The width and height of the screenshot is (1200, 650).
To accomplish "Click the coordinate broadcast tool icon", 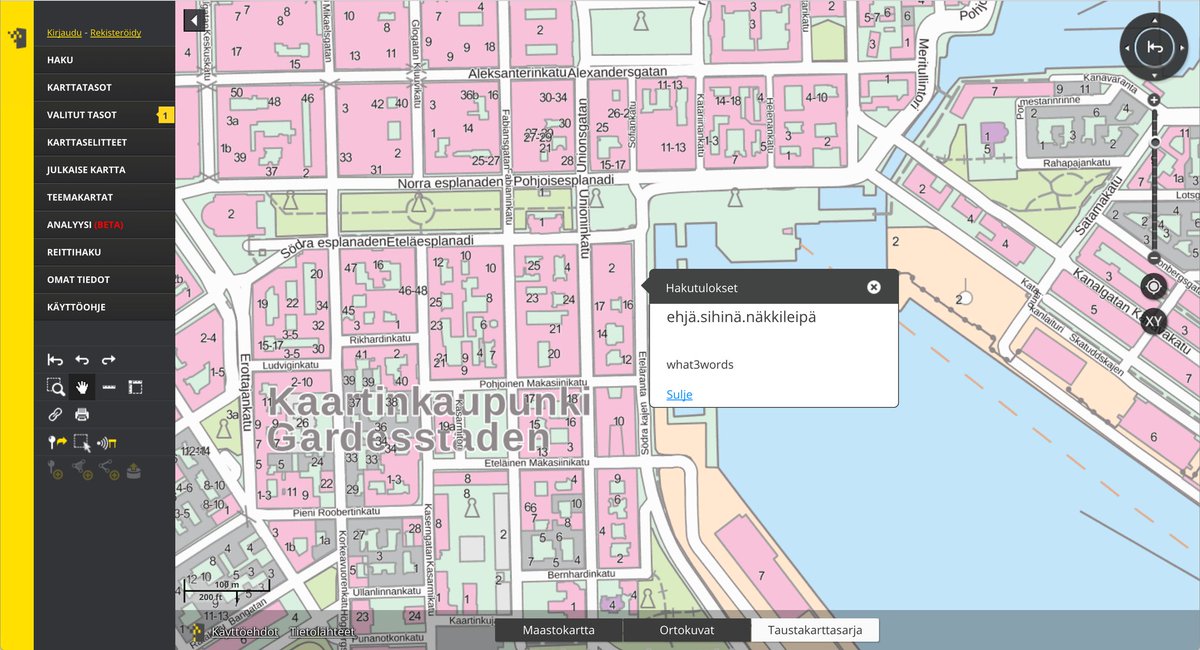I will (x=109, y=442).
